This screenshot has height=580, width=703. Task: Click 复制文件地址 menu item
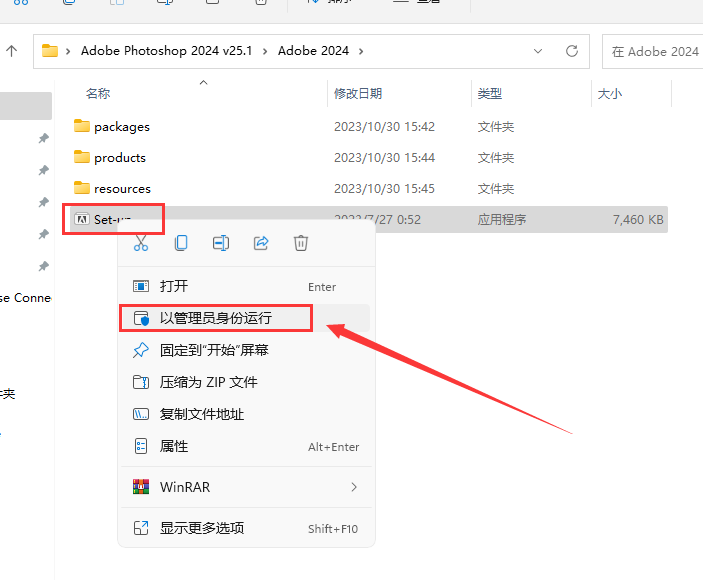(x=246, y=414)
